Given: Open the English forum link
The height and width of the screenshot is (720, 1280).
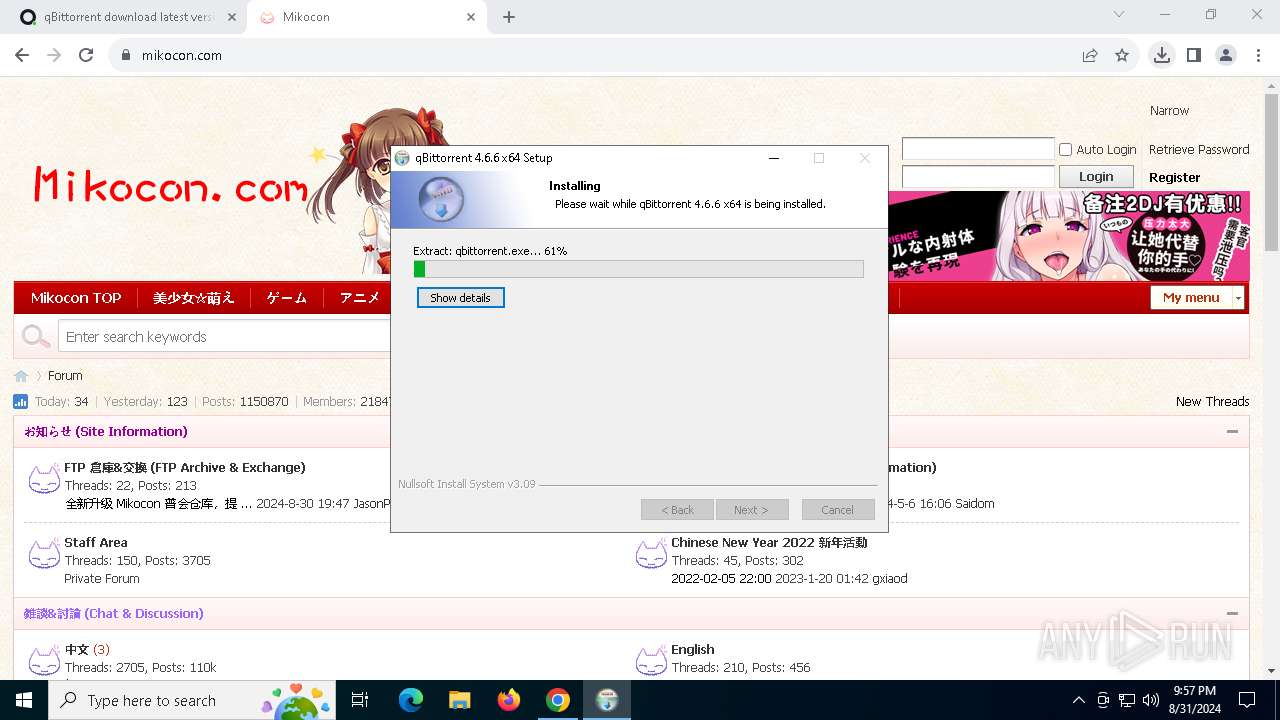Looking at the screenshot, I should (692, 650).
